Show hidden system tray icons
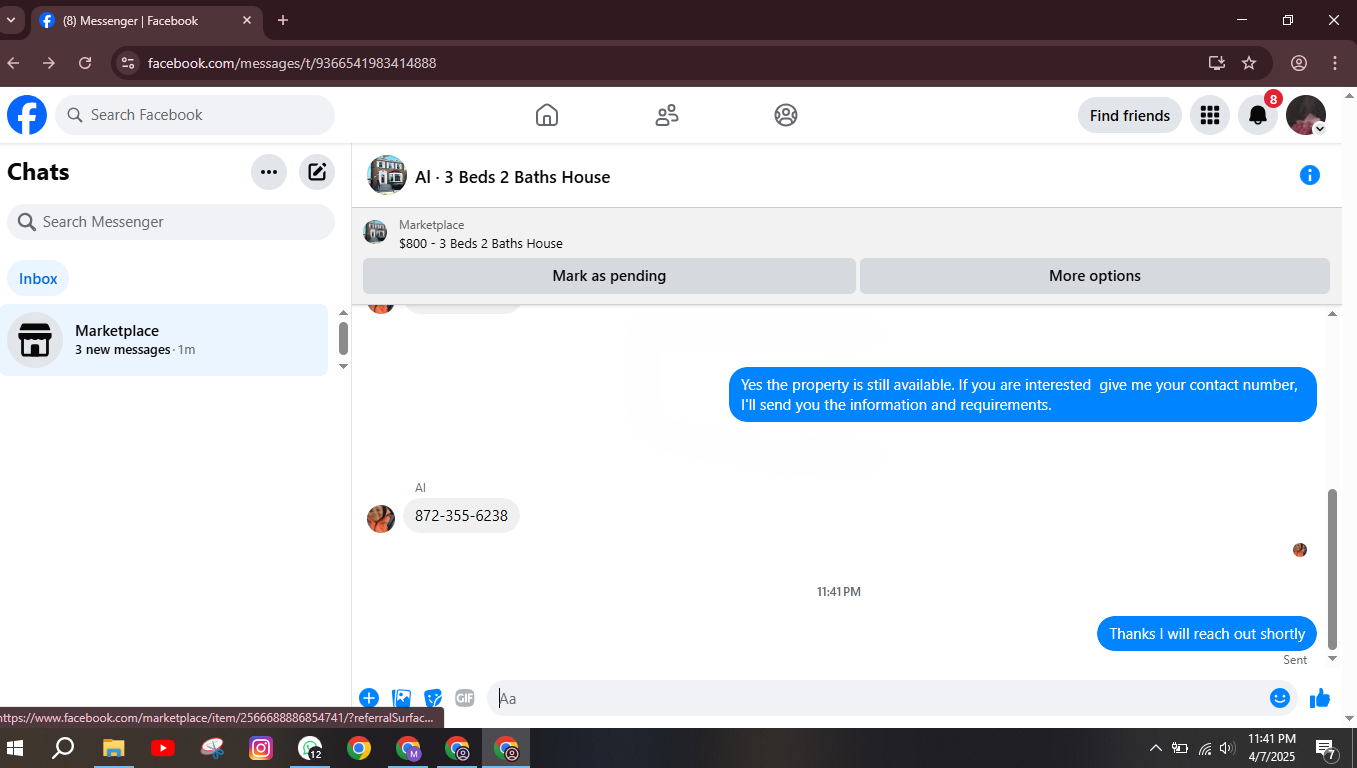The width and height of the screenshot is (1357, 768). tap(1155, 748)
